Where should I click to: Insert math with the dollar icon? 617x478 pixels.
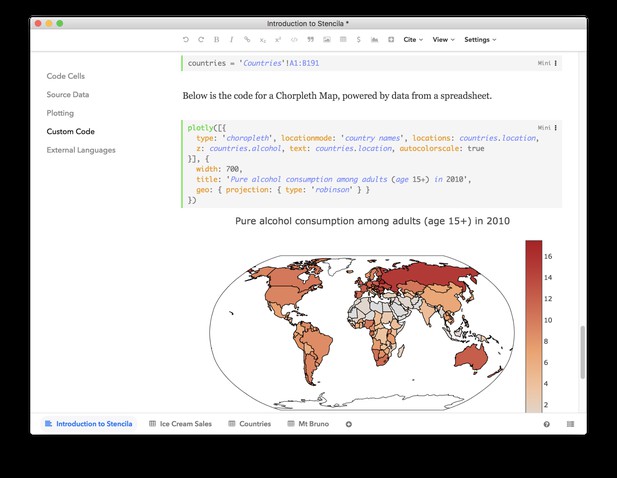(358, 40)
